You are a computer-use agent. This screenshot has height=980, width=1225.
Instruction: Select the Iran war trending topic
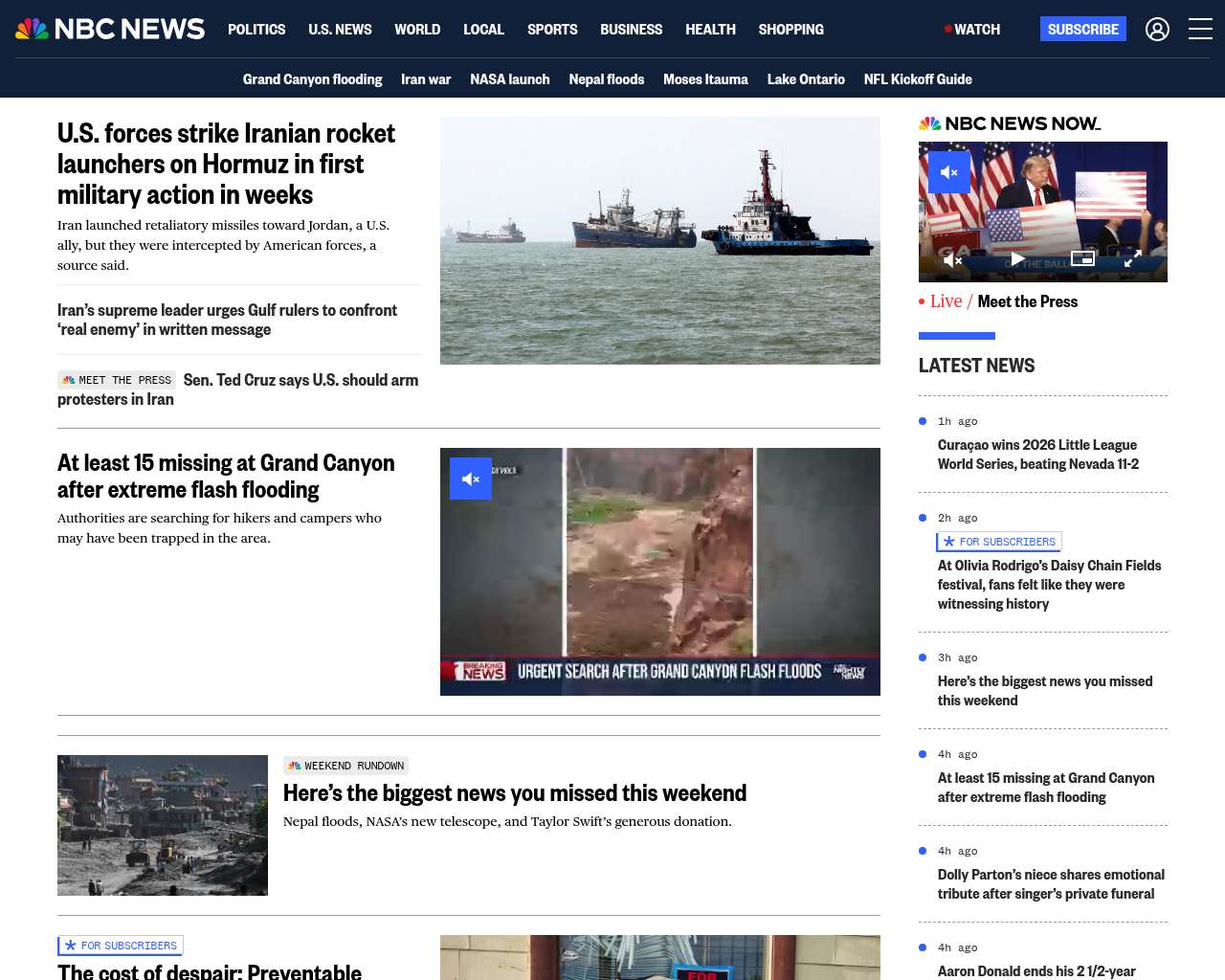coord(426,79)
